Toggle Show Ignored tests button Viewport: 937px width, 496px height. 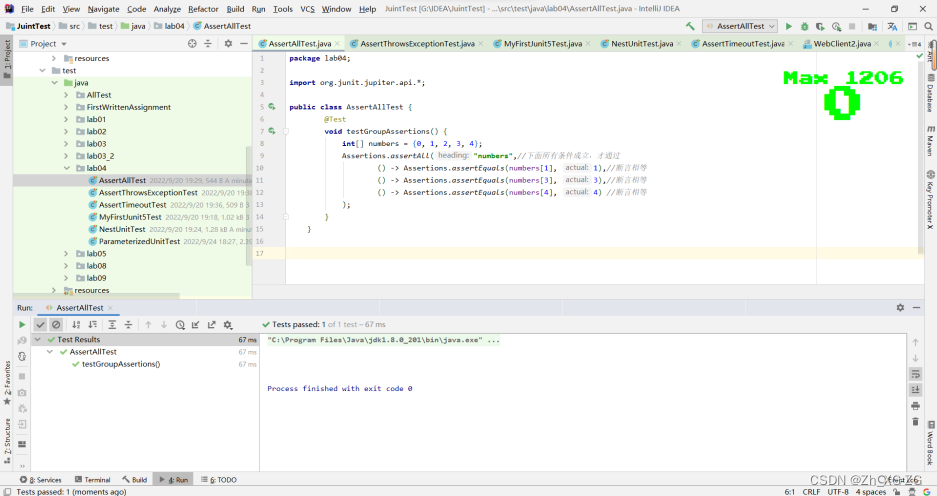(x=56, y=324)
